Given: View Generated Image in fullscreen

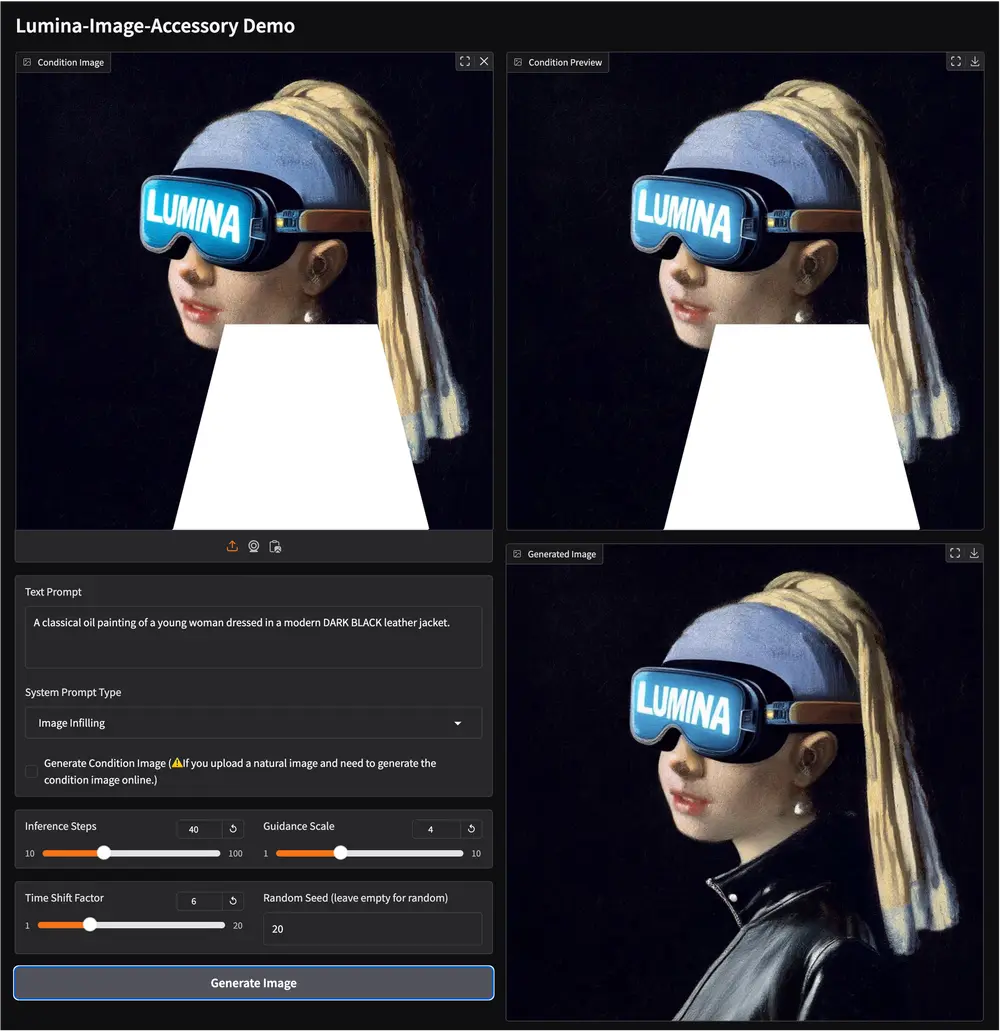Looking at the screenshot, I should point(956,553).
